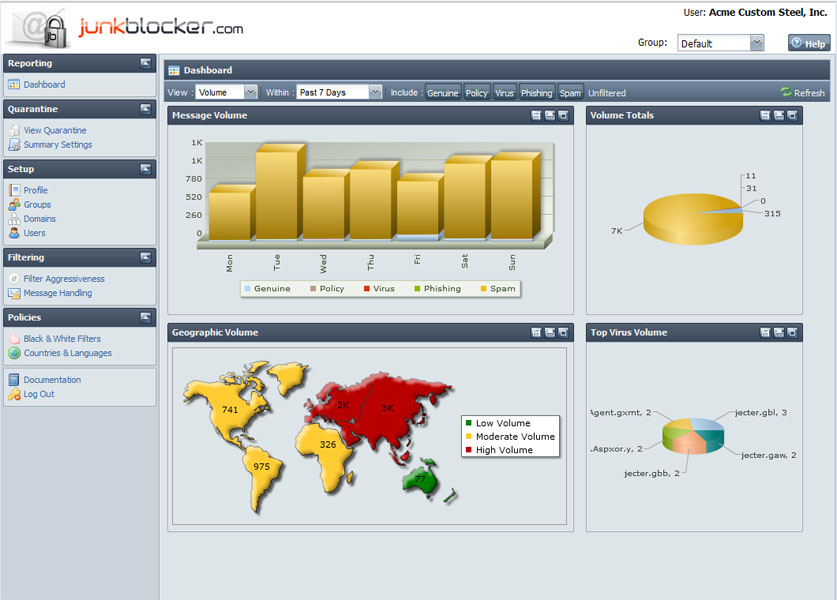837x600 pixels.
Task: Click the Log Out link
Action: [39, 394]
